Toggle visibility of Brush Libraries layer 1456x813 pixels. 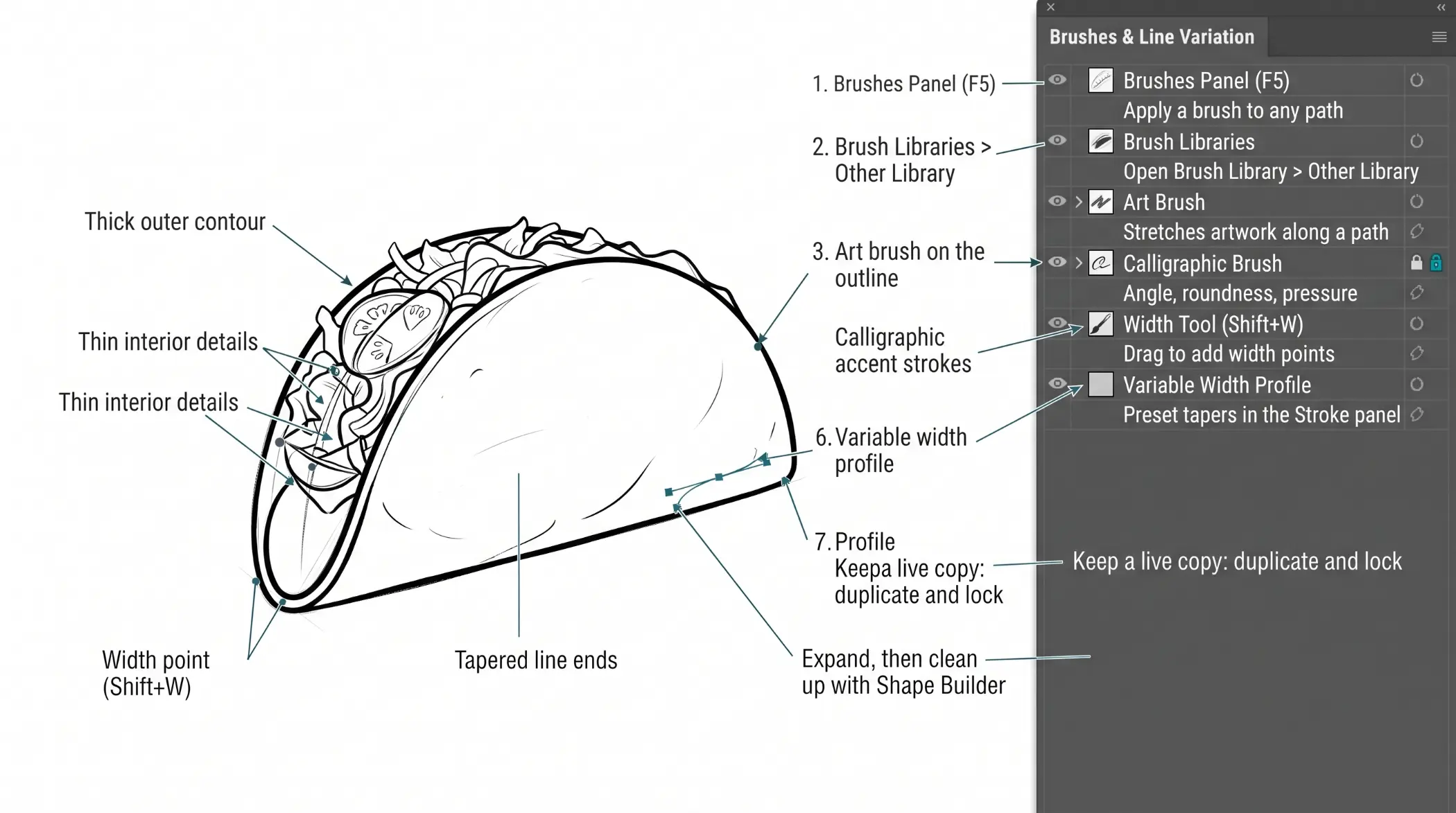(x=1057, y=141)
